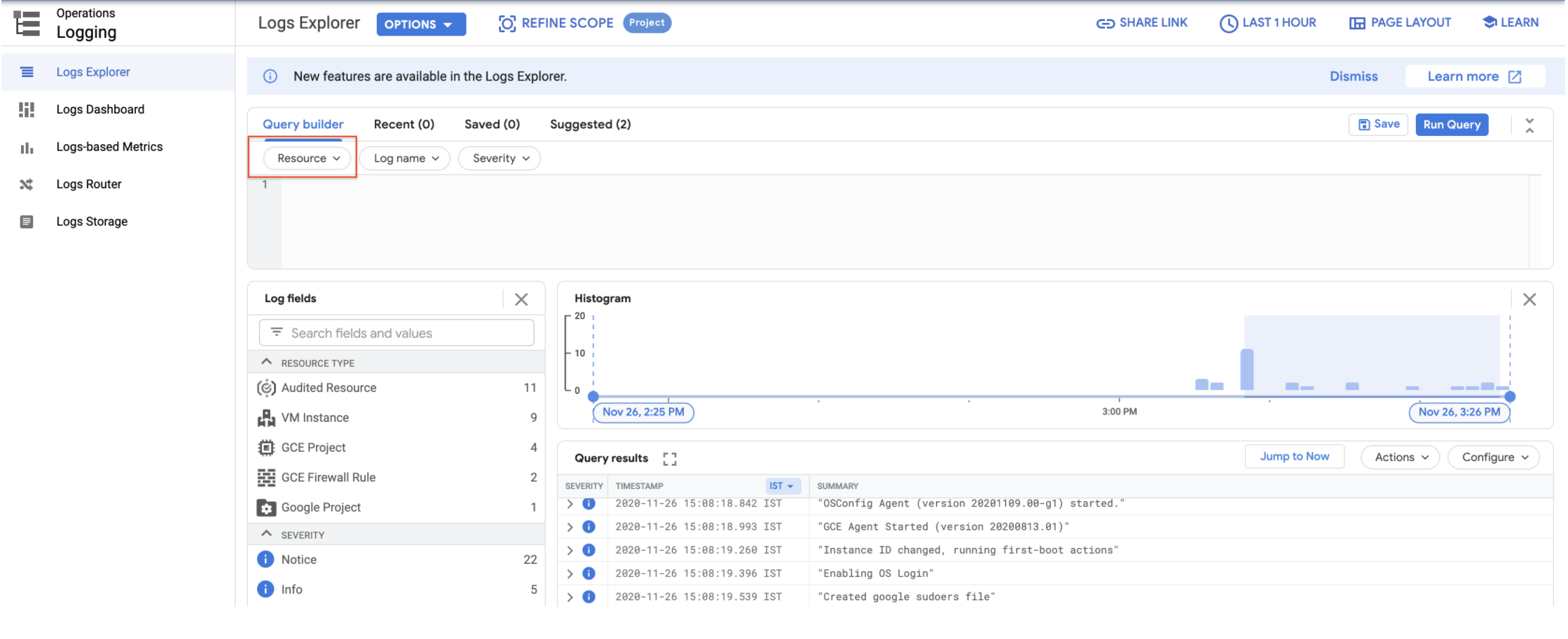Screen dimensions: 1568x639
Task: Open PAGE LAYOUT options
Action: 1400,23
